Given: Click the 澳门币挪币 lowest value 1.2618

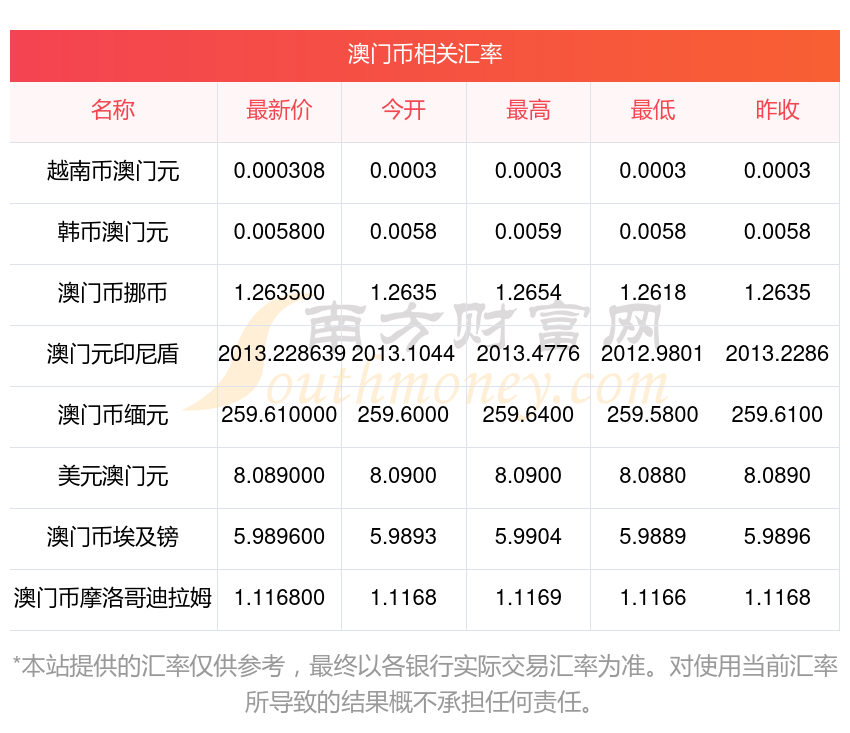Looking at the screenshot, I should (653, 293).
